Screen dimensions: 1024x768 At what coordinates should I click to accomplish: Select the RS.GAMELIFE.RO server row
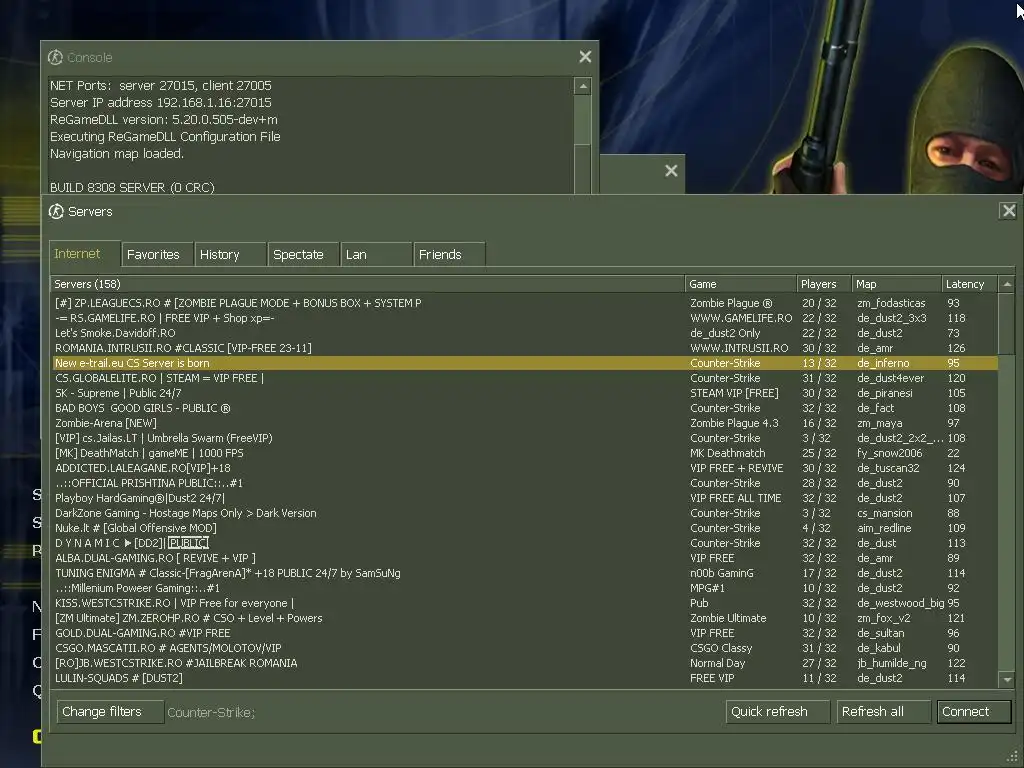coord(525,318)
